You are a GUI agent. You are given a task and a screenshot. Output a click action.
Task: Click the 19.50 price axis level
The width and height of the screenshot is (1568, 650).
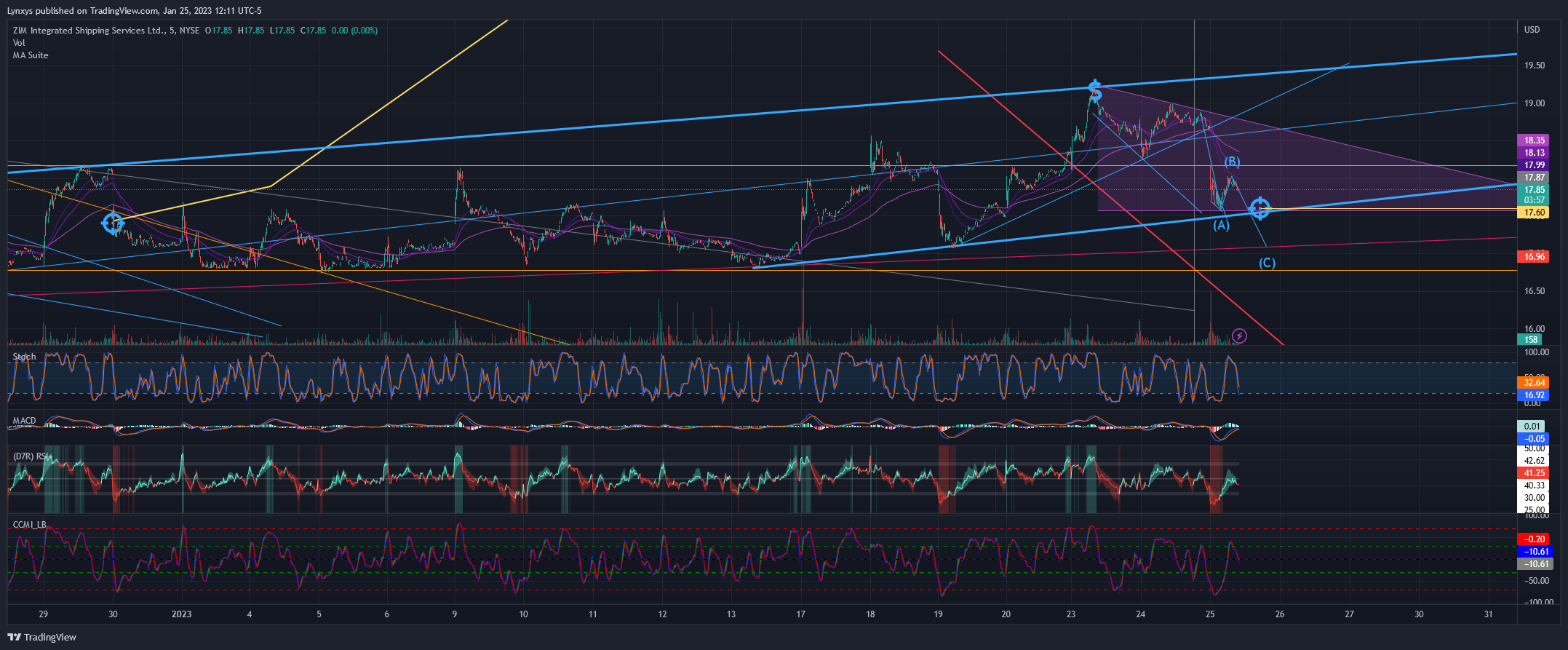click(1535, 66)
